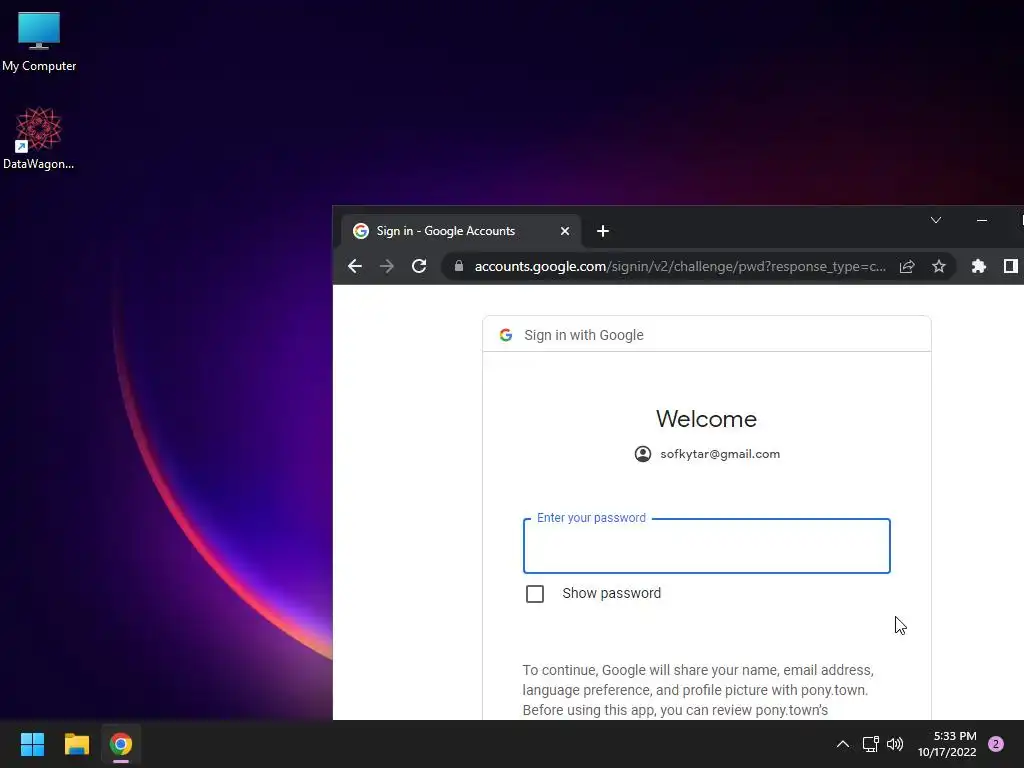Switch to the Sign in - Google Accounts tab
This screenshot has width=1024, height=768.
(x=461, y=231)
